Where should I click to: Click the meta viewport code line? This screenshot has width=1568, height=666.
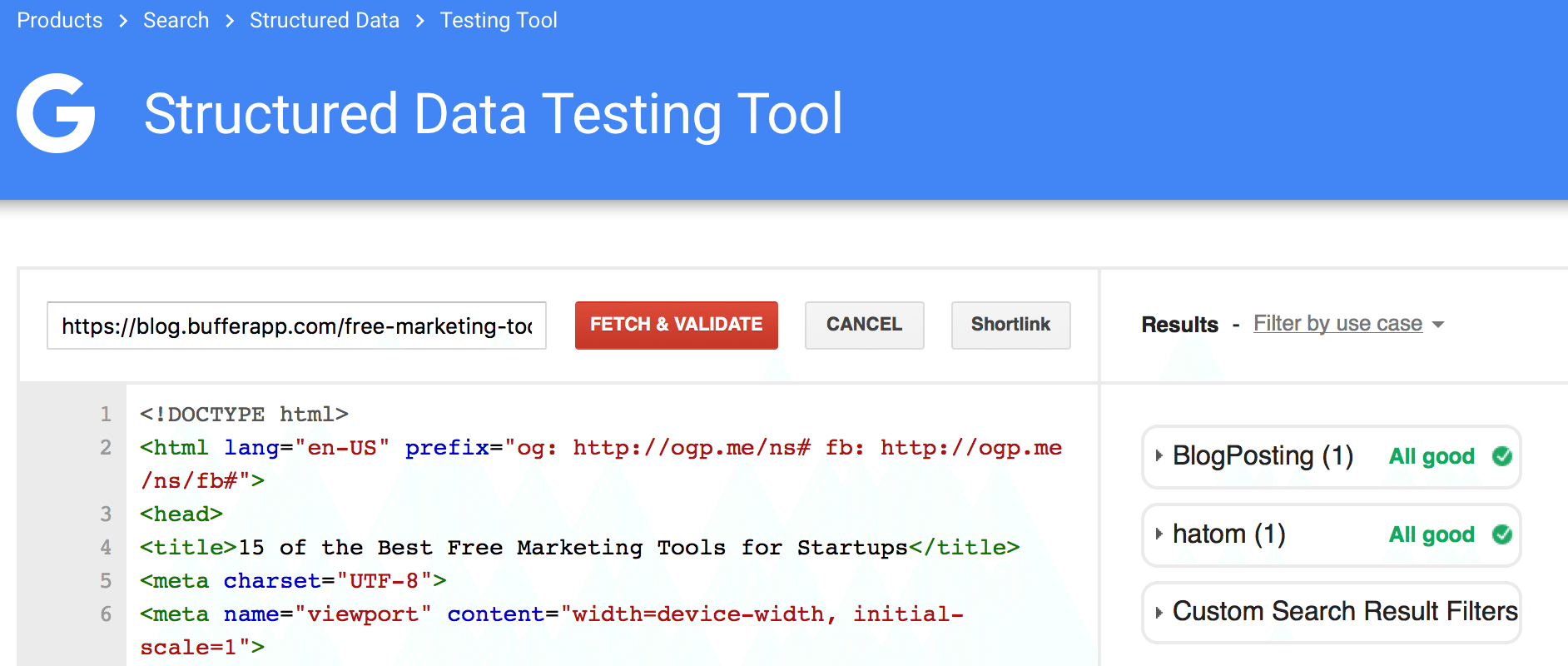pyautogui.click(x=552, y=630)
